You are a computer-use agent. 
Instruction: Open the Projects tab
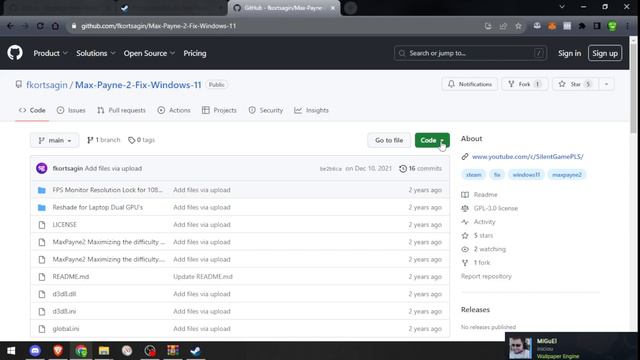pyautogui.click(x=219, y=110)
